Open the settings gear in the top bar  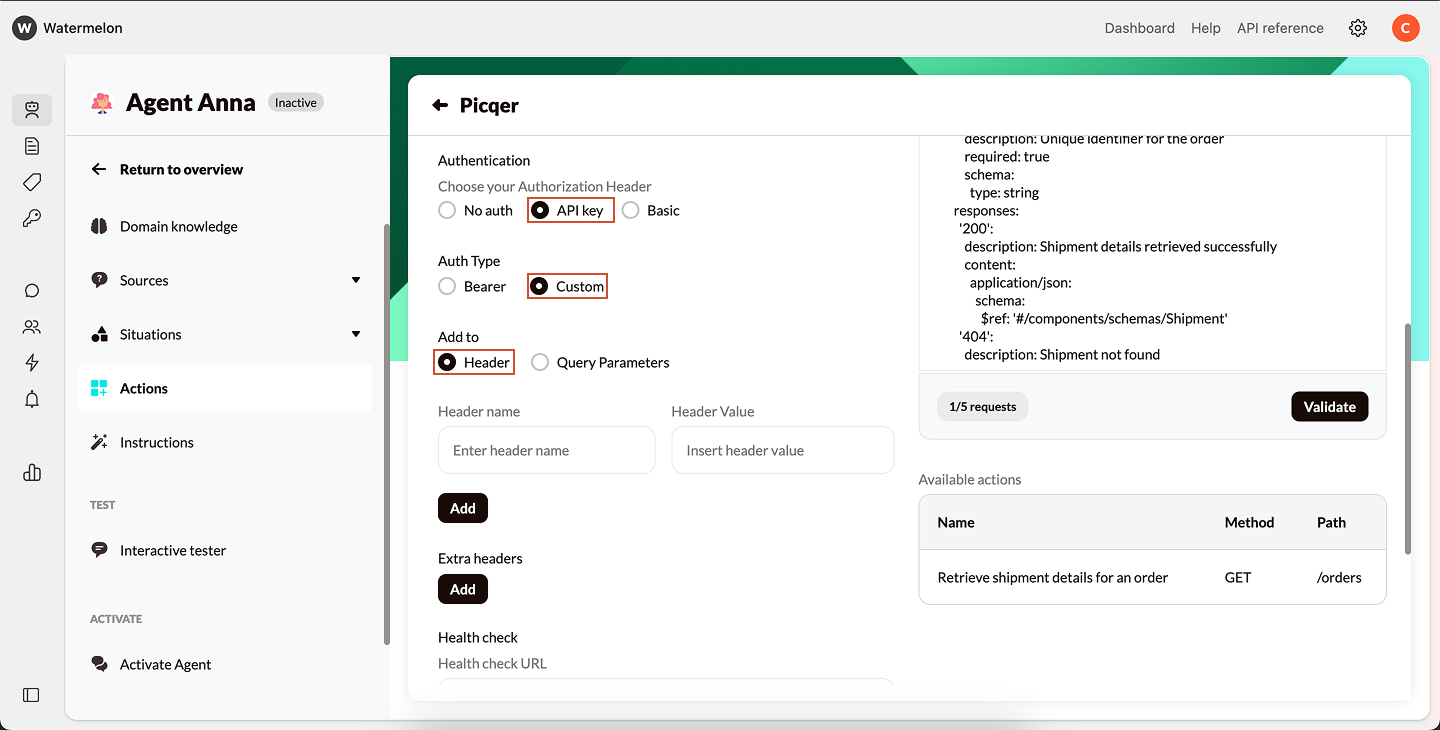1358,28
